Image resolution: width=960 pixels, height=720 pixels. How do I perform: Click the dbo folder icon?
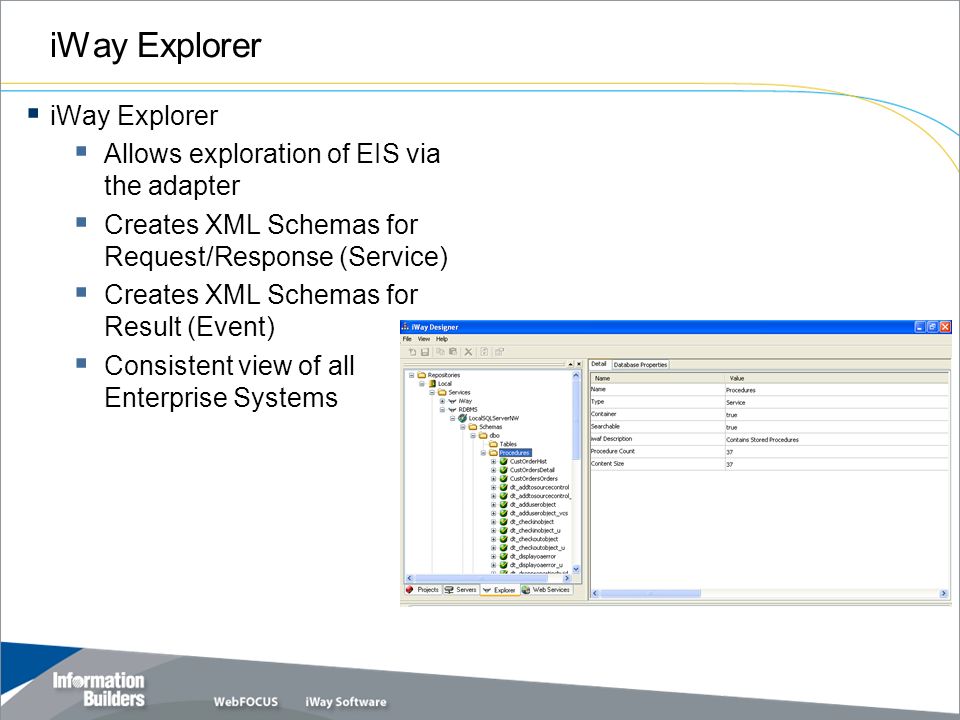(x=483, y=435)
